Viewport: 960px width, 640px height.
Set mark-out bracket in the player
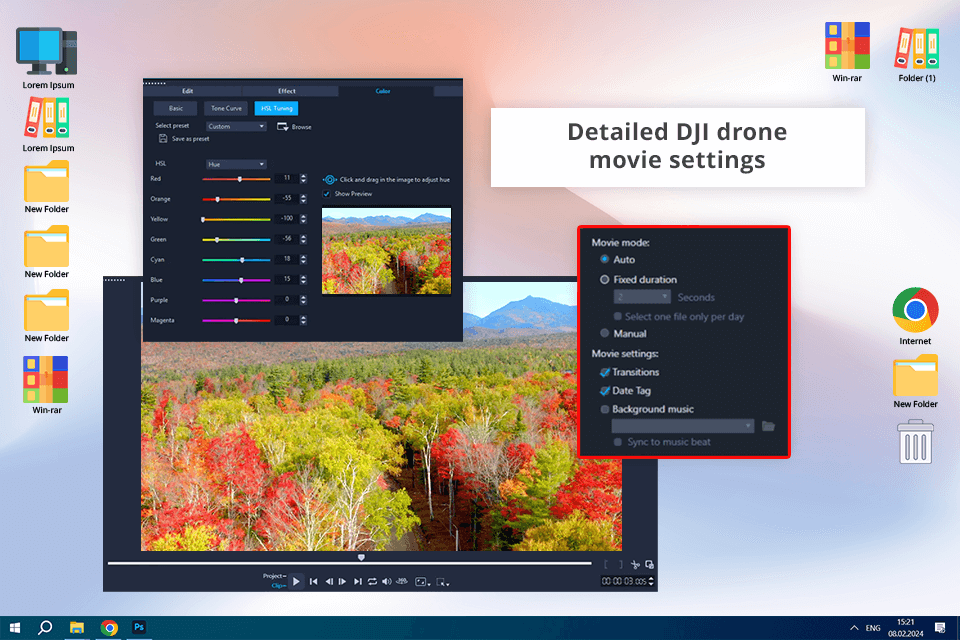[x=620, y=564]
